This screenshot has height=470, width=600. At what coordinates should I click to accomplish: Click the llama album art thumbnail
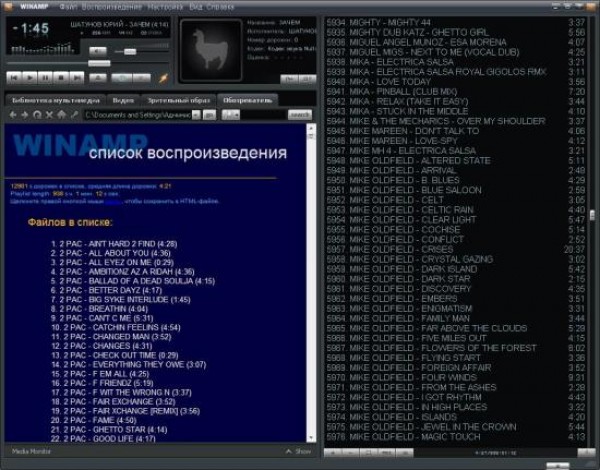click(211, 50)
